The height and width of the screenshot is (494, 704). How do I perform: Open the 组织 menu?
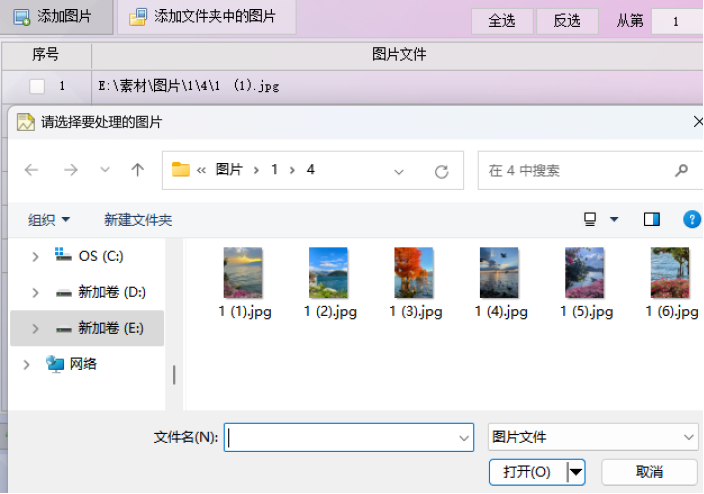pyautogui.click(x=48, y=220)
